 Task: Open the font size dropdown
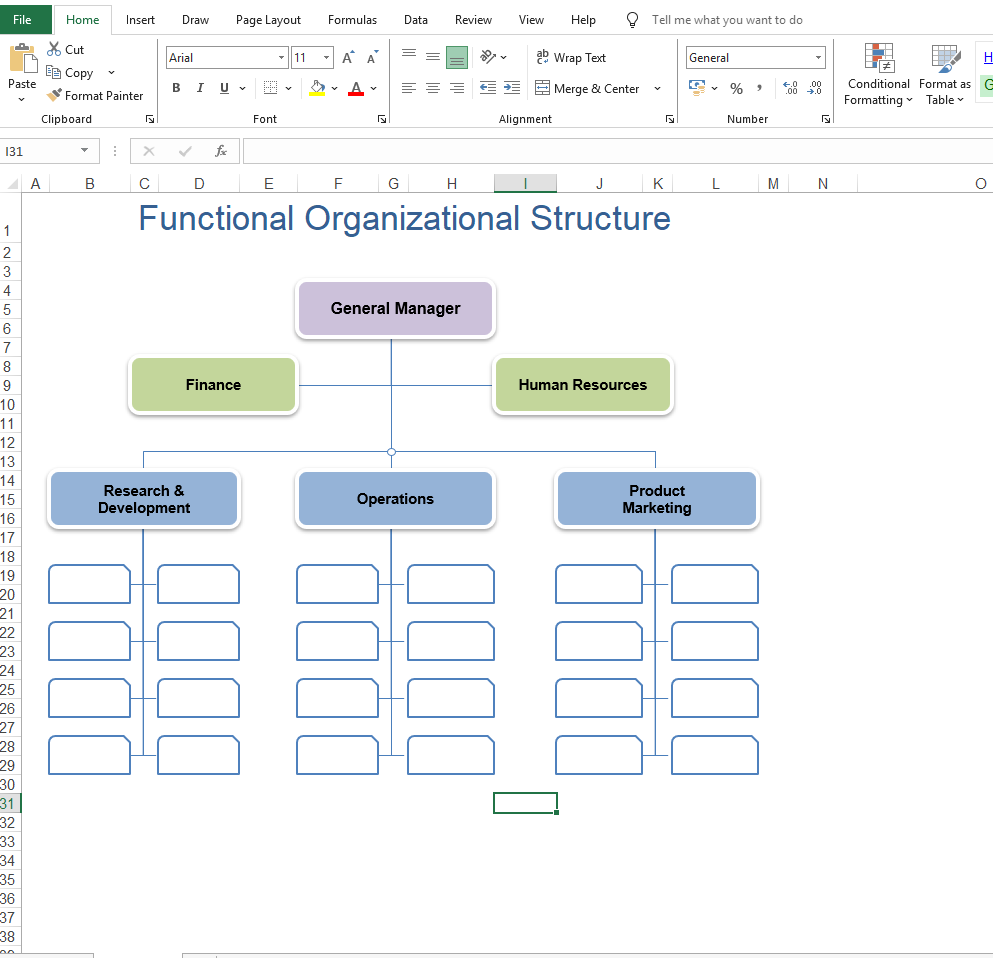pyautogui.click(x=326, y=58)
